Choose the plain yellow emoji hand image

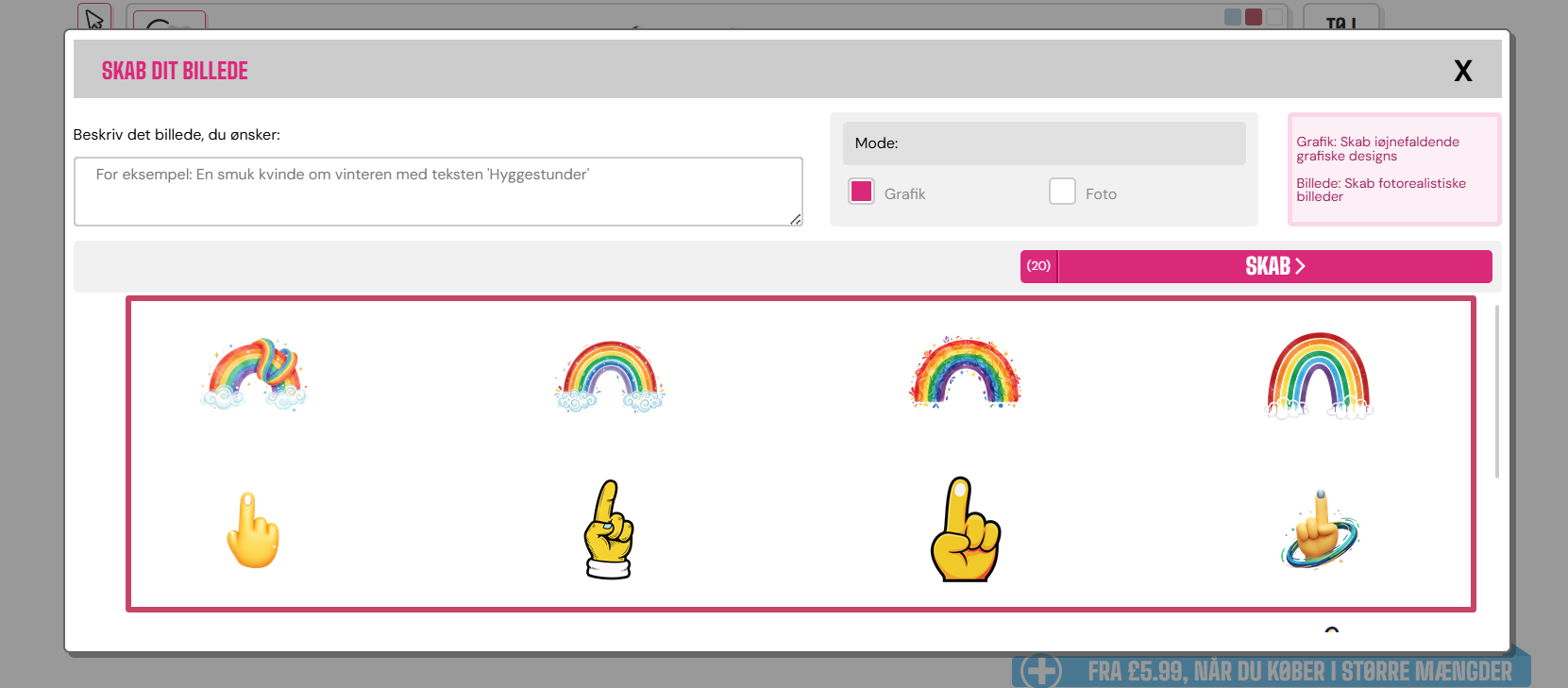(x=253, y=530)
